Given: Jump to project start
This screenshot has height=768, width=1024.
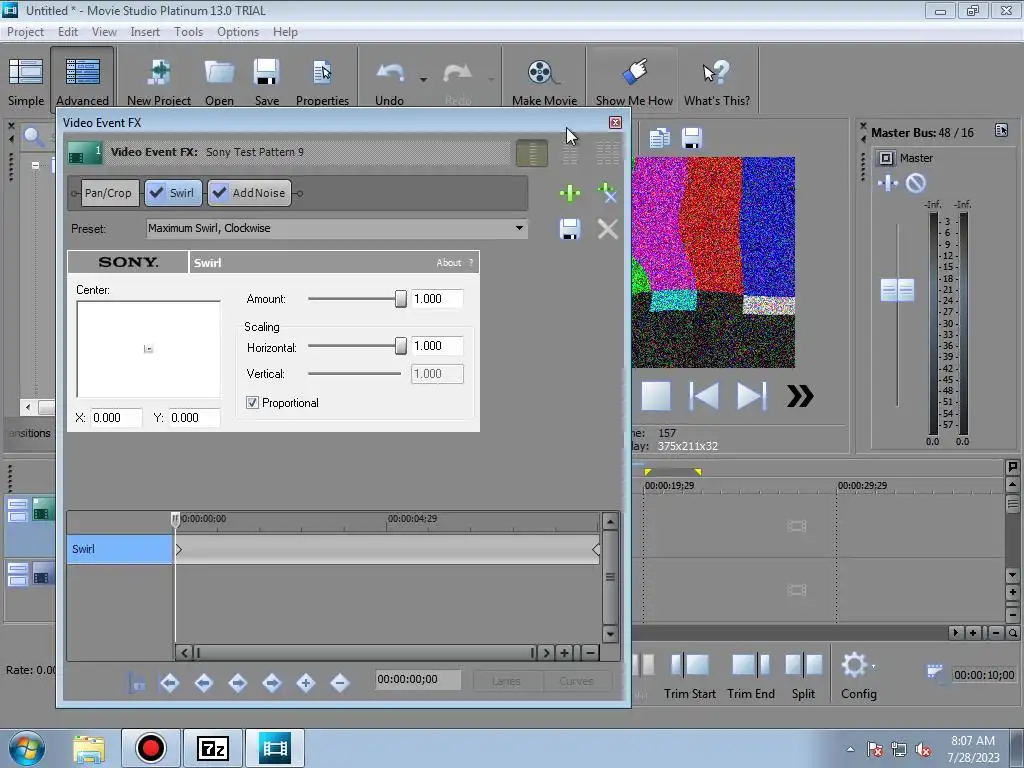Looking at the screenshot, I should tap(704, 396).
